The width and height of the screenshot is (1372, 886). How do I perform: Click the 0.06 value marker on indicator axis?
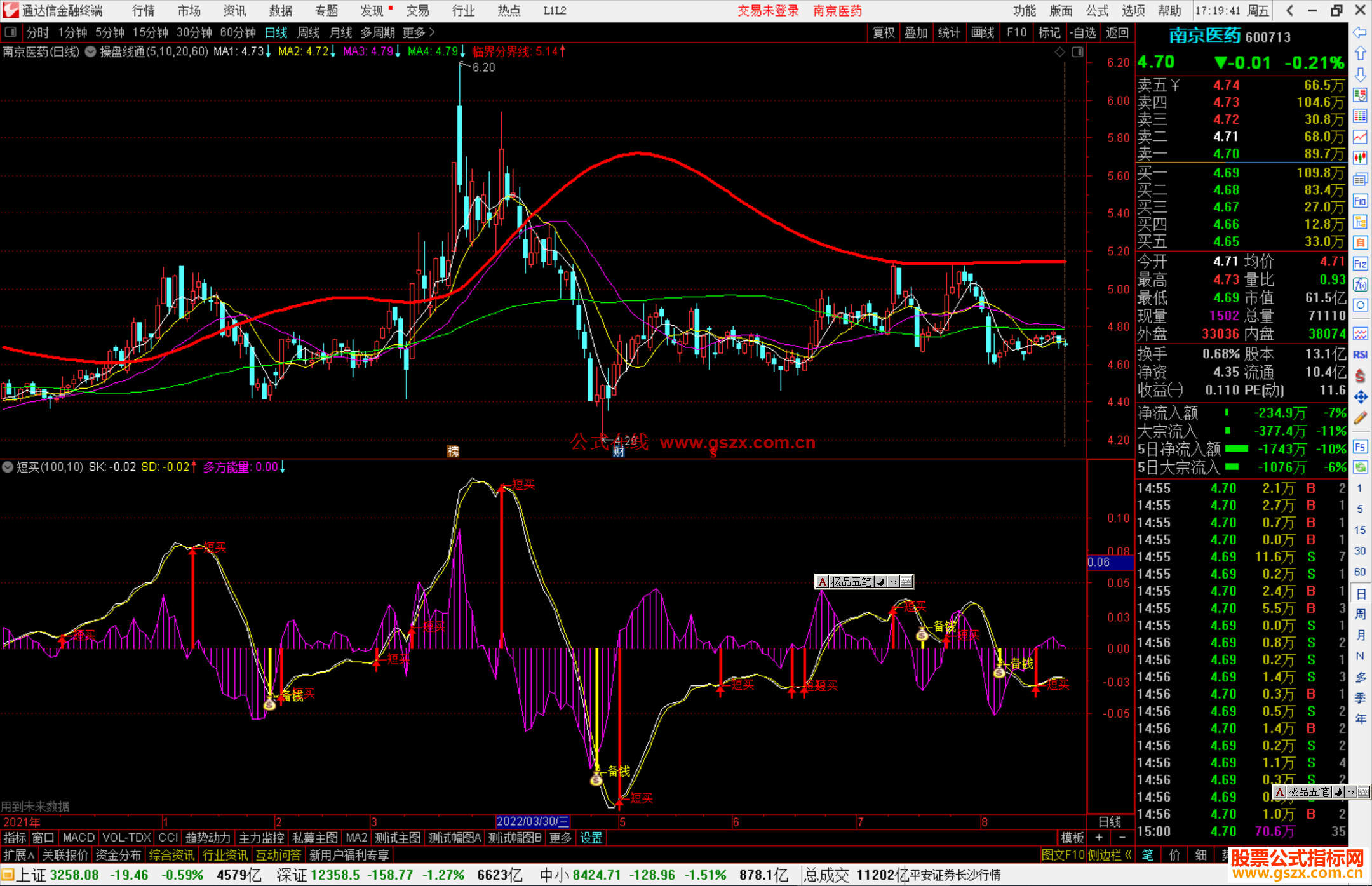coord(1110,562)
